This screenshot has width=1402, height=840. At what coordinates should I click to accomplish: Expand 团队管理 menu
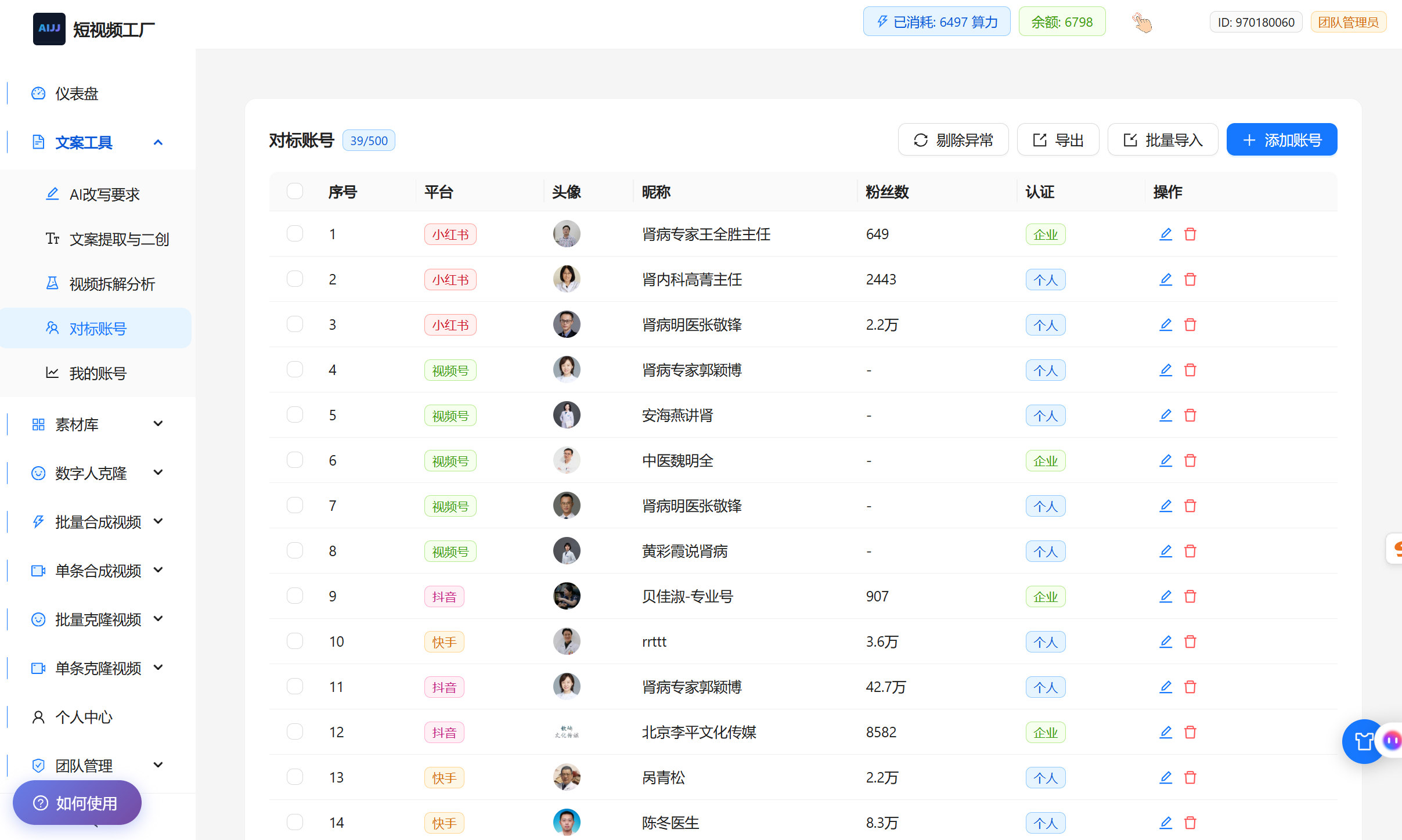pyautogui.click(x=98, y=766)
